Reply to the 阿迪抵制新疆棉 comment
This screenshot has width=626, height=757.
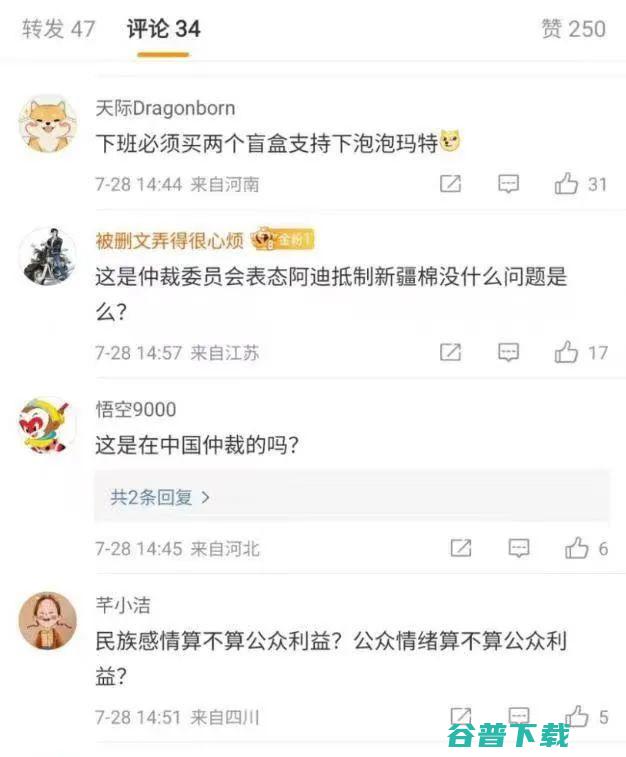[508, 352]
